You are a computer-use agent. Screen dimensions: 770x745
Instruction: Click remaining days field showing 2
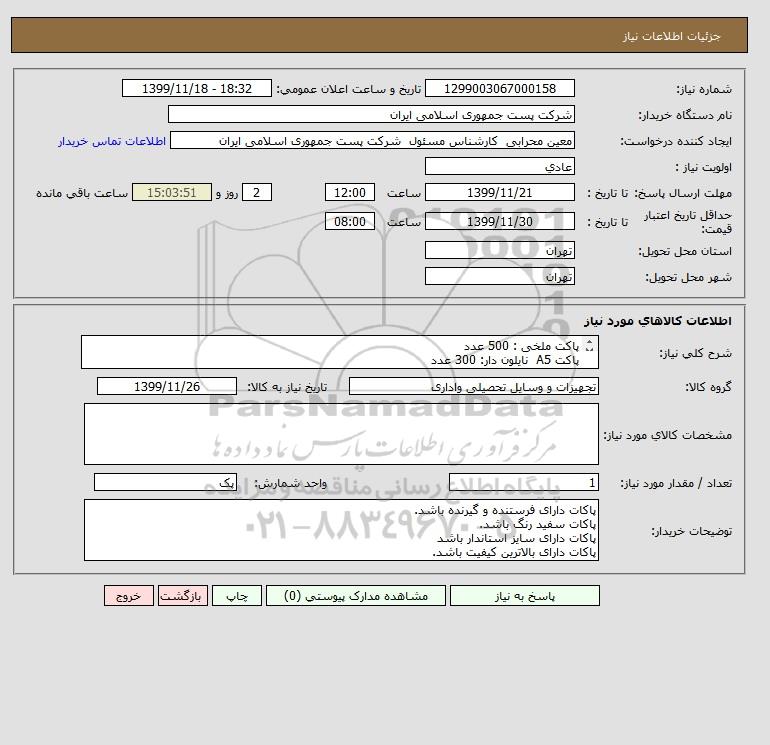click(x=257, y=193)
